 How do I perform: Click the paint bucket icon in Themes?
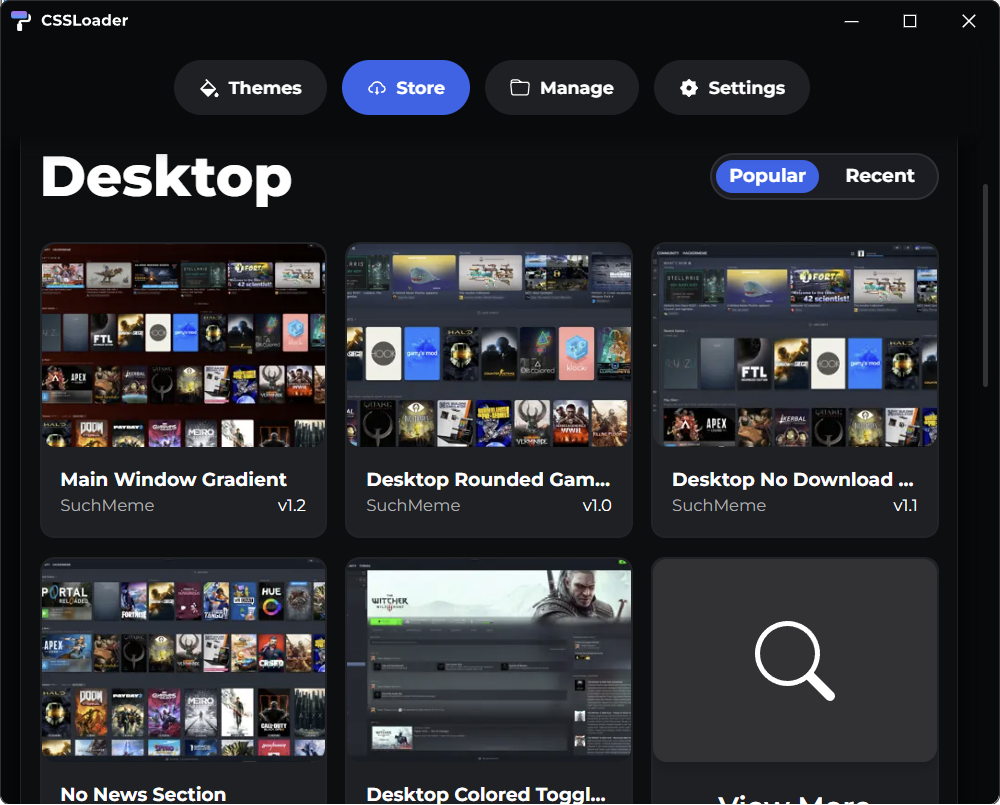(209, 88)
